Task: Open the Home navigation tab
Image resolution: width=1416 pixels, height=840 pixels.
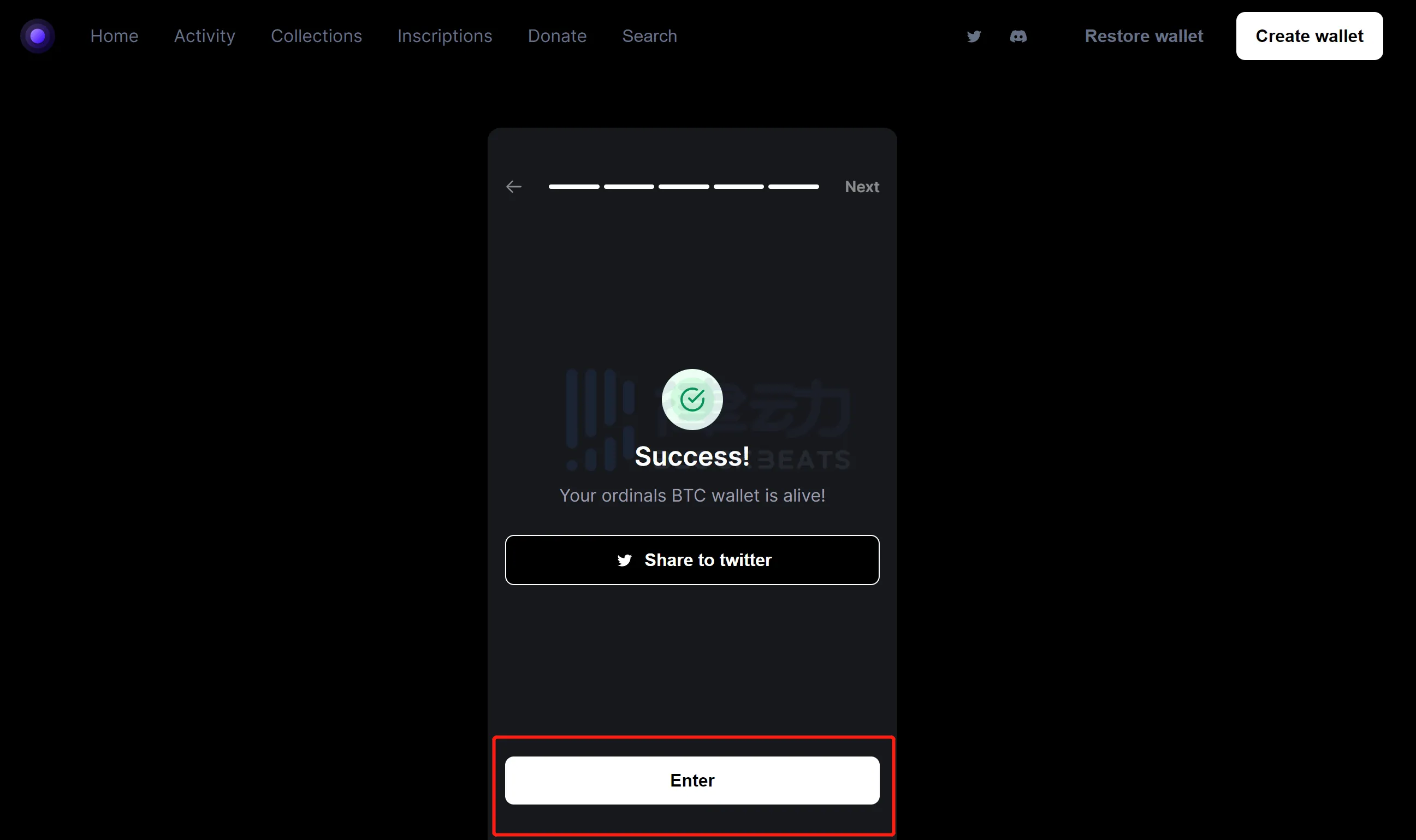Action: pyautogui.click(x=113, y=36)
